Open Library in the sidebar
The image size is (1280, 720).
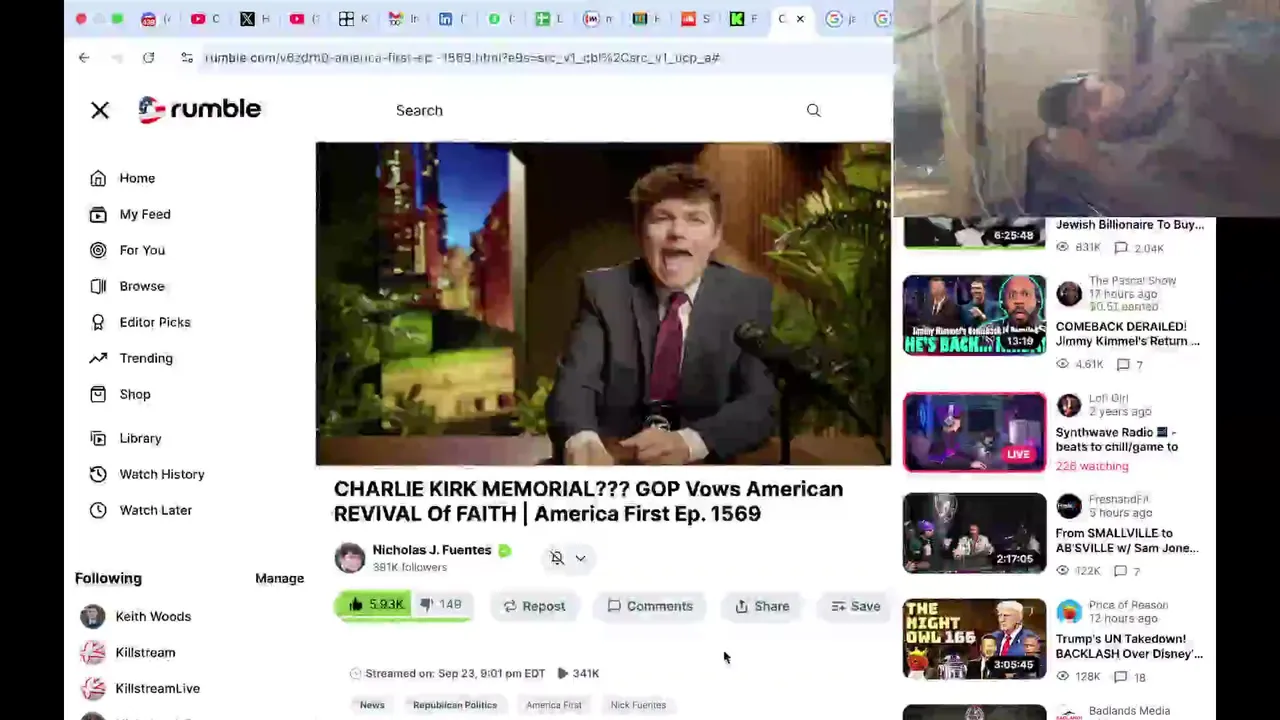tap(140, 438)
